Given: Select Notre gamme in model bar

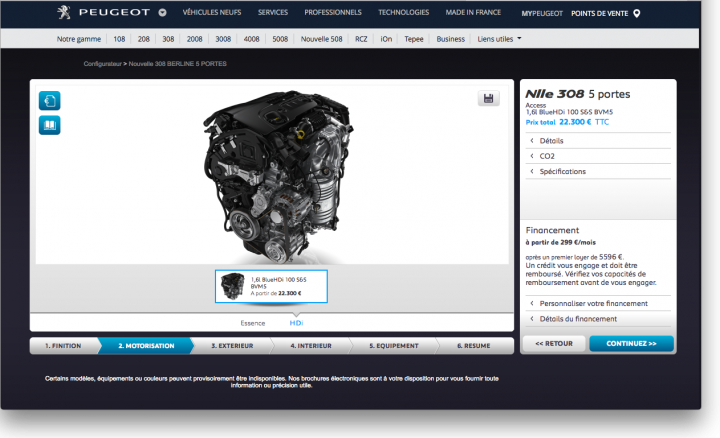Looking at the screenshot, I should point(79,39).
